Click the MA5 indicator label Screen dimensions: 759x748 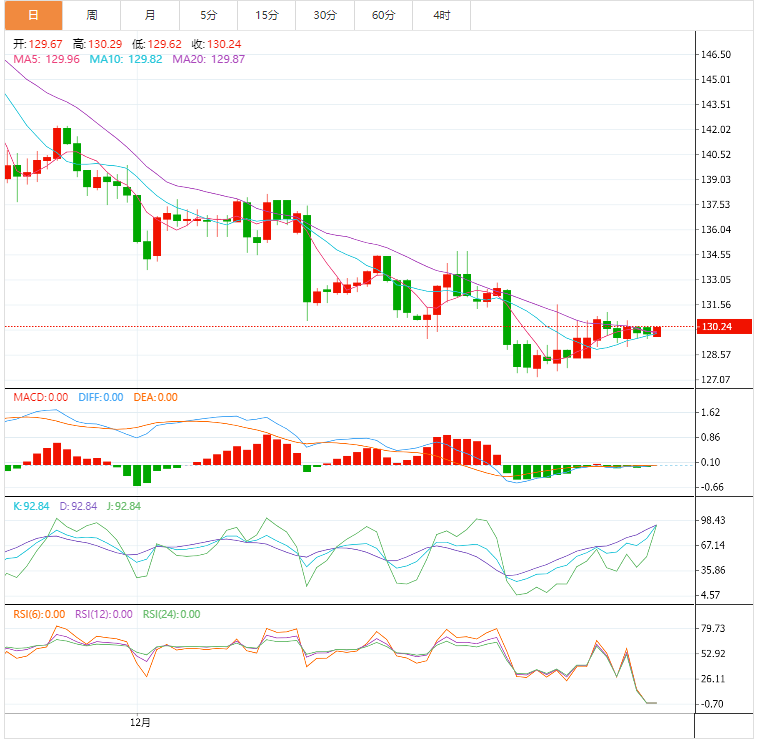[47, 60]
